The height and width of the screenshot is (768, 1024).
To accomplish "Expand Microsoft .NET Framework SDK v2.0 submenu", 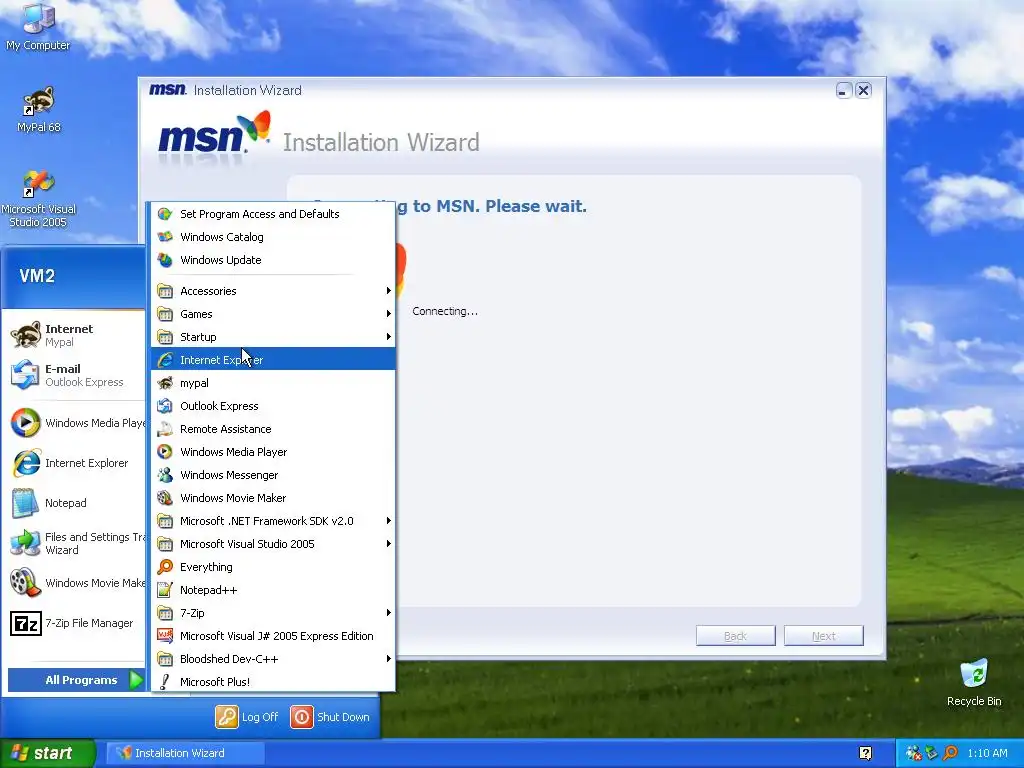I will (x=273, y=521).
